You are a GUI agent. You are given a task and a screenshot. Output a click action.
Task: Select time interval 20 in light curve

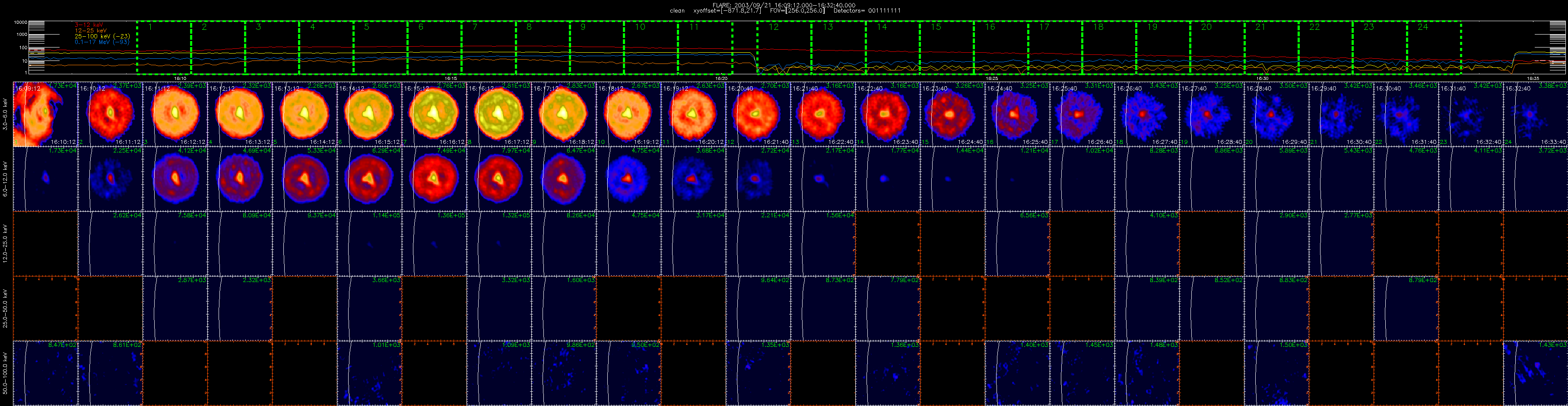tap(1218, 48)
